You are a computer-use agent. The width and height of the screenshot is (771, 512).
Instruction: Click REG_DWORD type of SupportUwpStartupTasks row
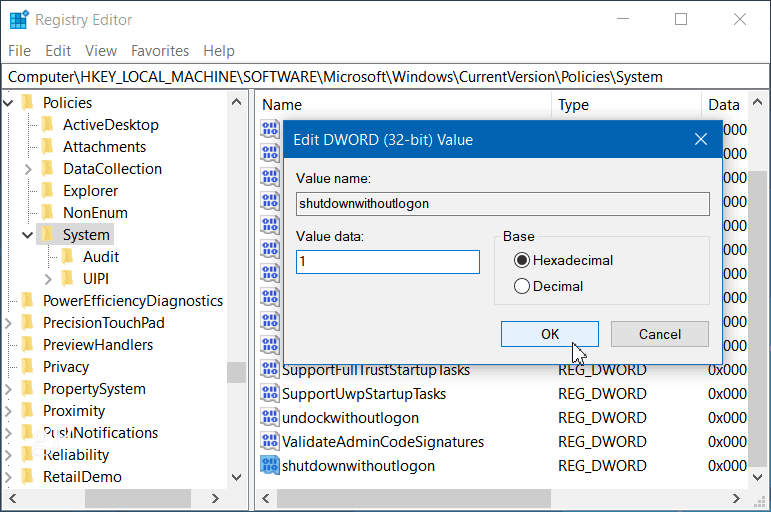click(602, 393)
